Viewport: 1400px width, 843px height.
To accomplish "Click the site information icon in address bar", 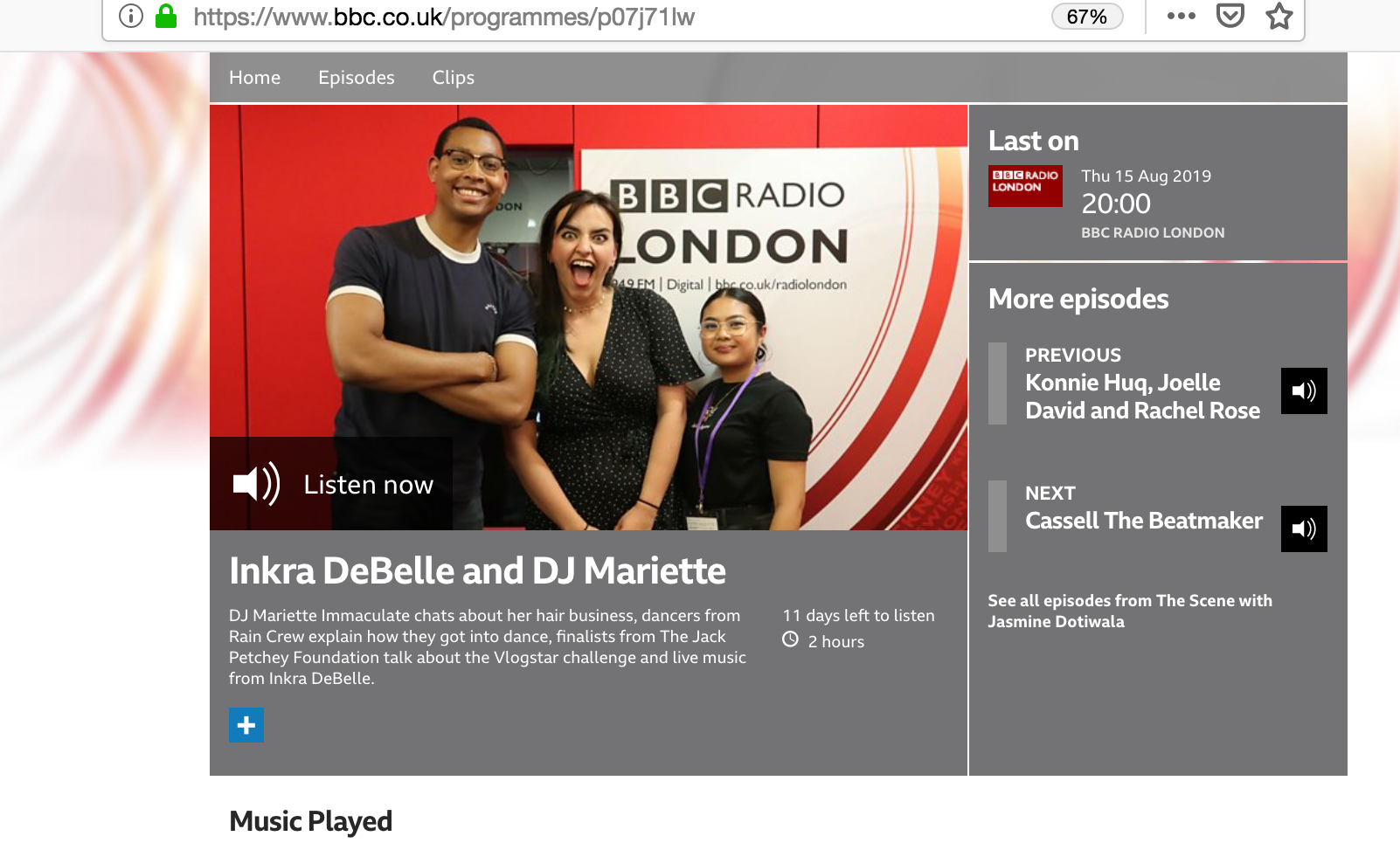I will [131, 17].
